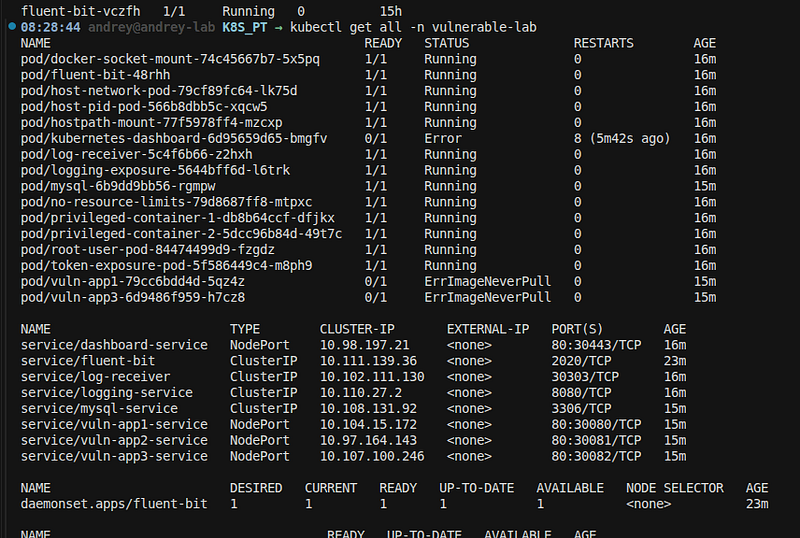The height and width of the screenshot is (538, 800).
Task: Click the 3306/TCP port of mysql-service
Action: [581, 409]
